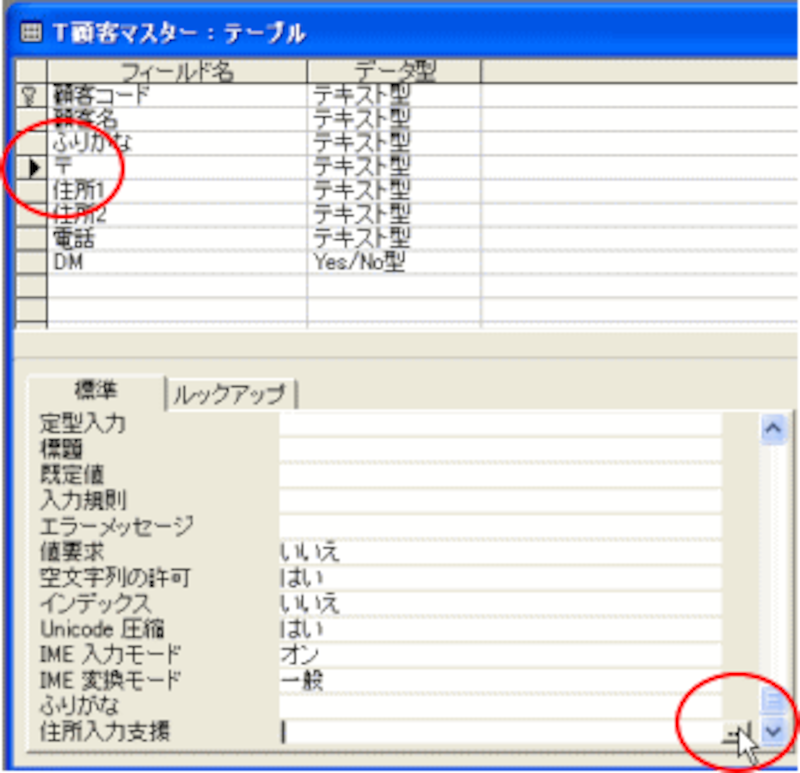Image resolution: width=800 pixels, height=773 pixels.
Task: Click the 〒 field name cell
Action: click(x=177, y=167)
